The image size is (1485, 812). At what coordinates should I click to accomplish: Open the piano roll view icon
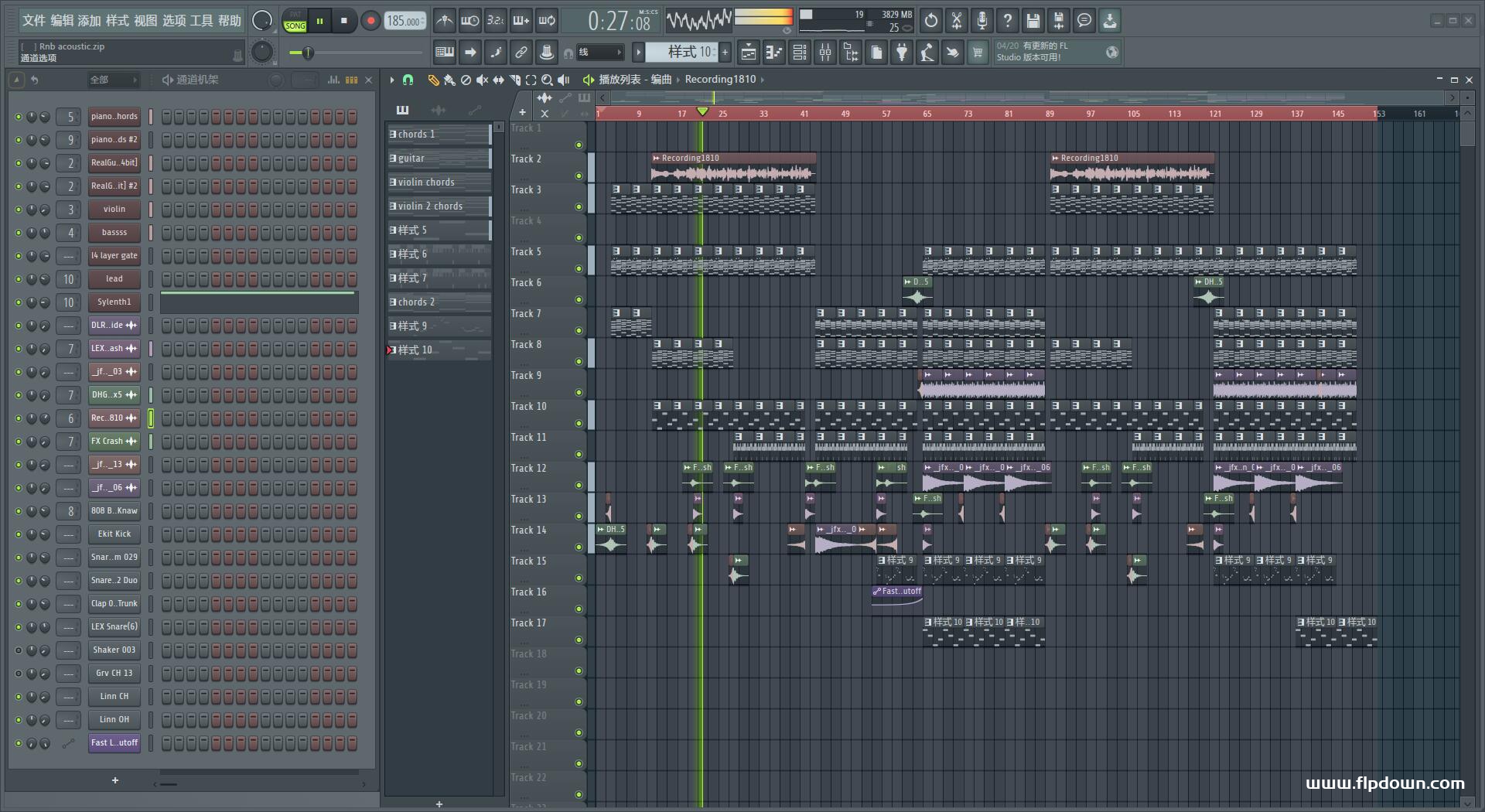[774, 53]
